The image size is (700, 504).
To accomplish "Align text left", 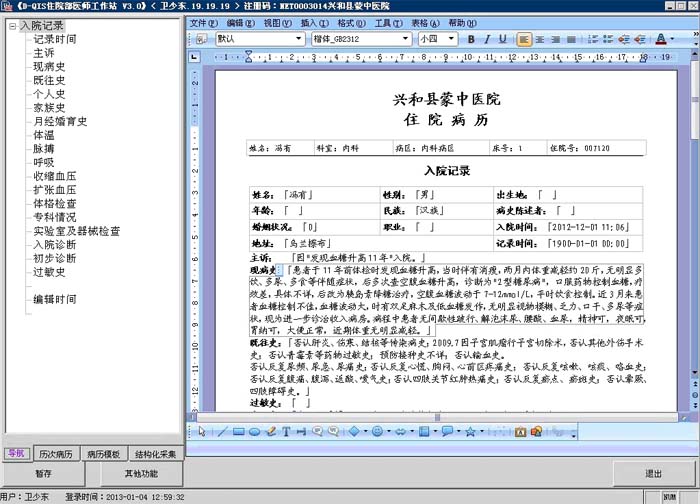I will (524, 39).
